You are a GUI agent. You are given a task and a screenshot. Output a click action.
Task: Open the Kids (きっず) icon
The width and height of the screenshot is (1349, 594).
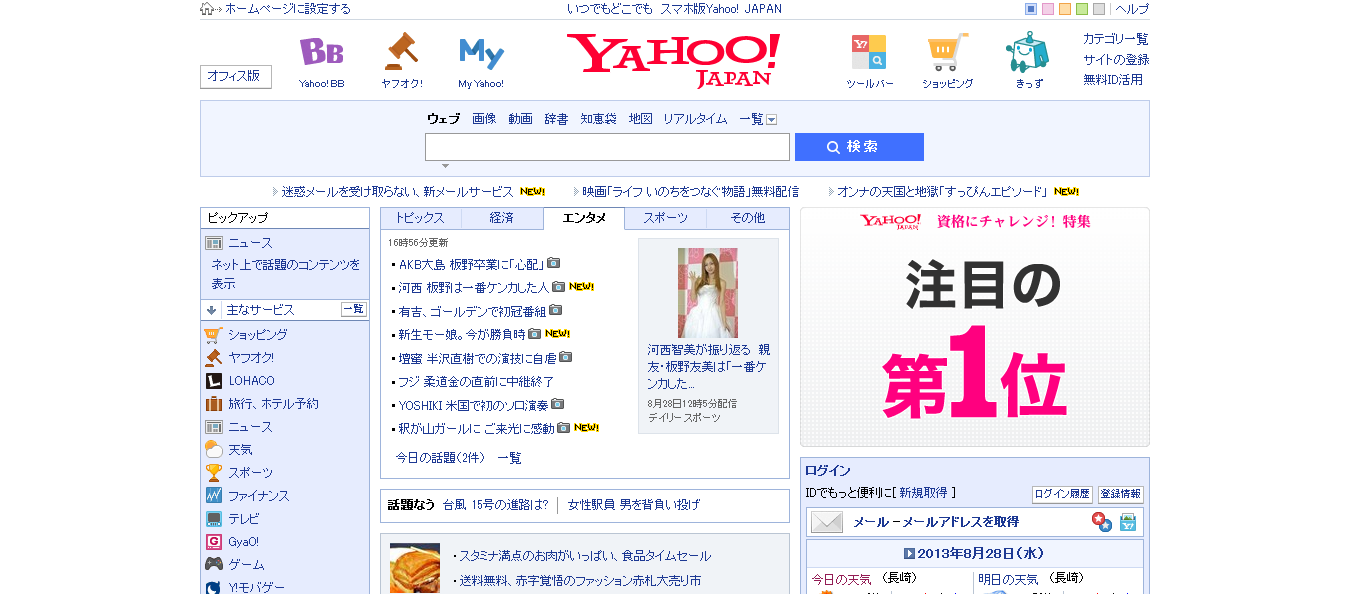(x=1027, y=52)
